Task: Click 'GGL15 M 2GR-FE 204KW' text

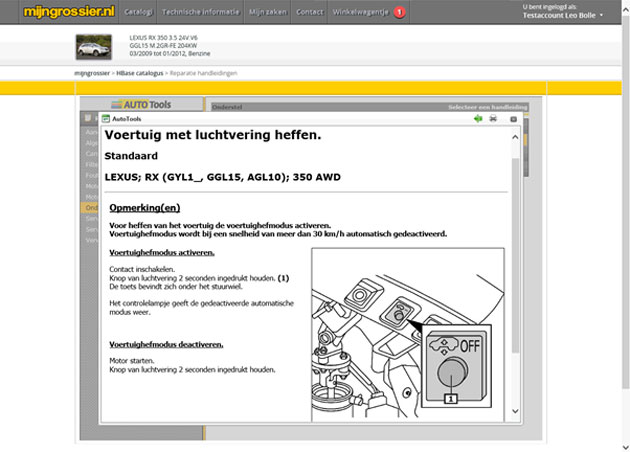Action: click(x=163, y=46)
